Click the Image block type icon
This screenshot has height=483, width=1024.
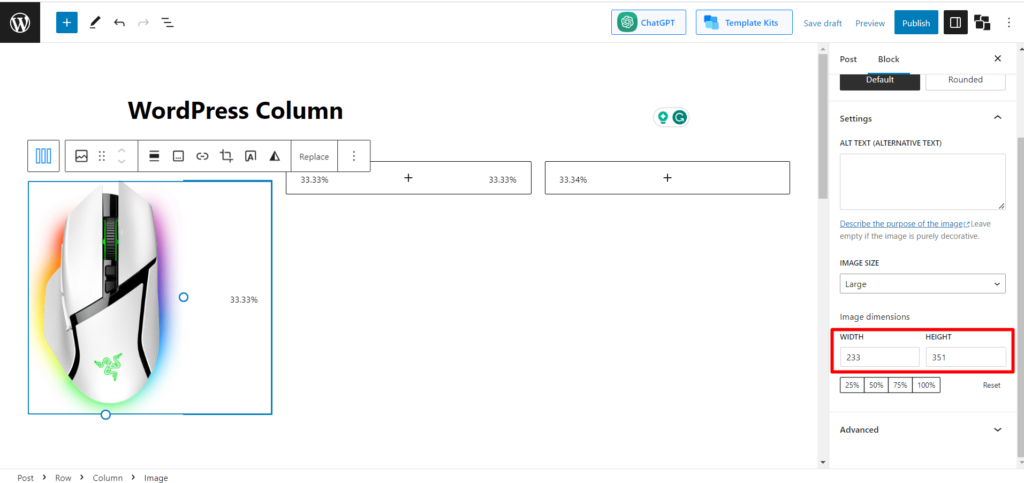tap(81, 156)
